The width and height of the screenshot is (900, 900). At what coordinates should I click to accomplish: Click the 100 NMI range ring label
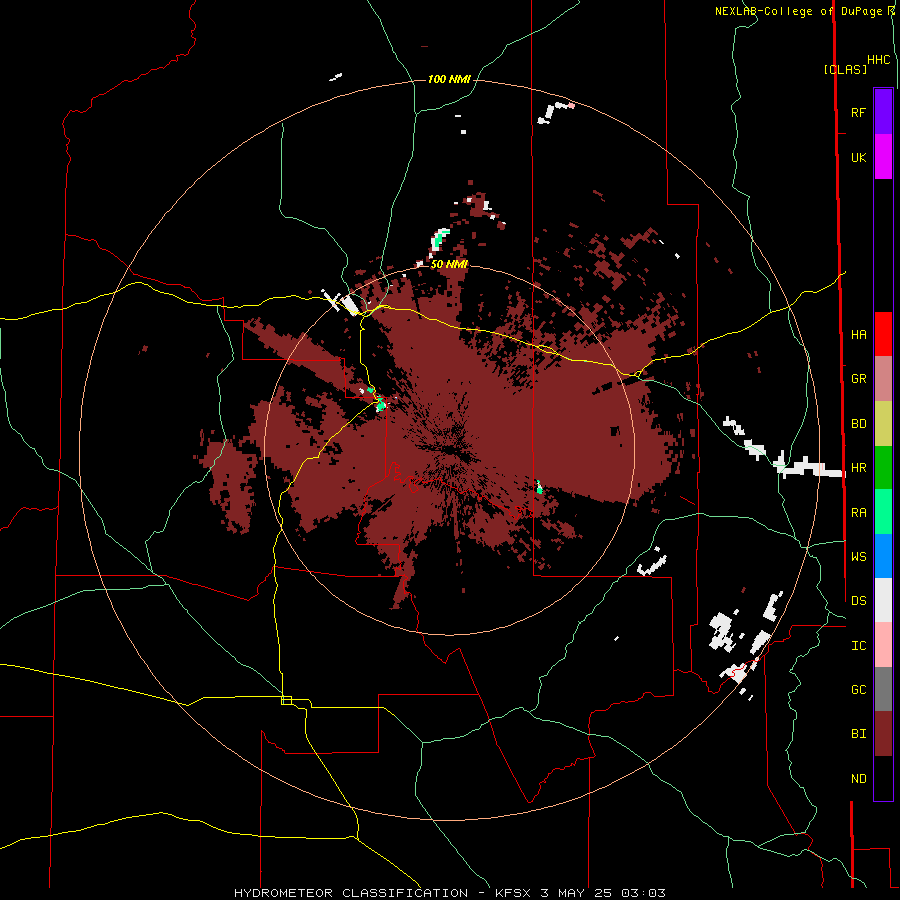point(449,79)
